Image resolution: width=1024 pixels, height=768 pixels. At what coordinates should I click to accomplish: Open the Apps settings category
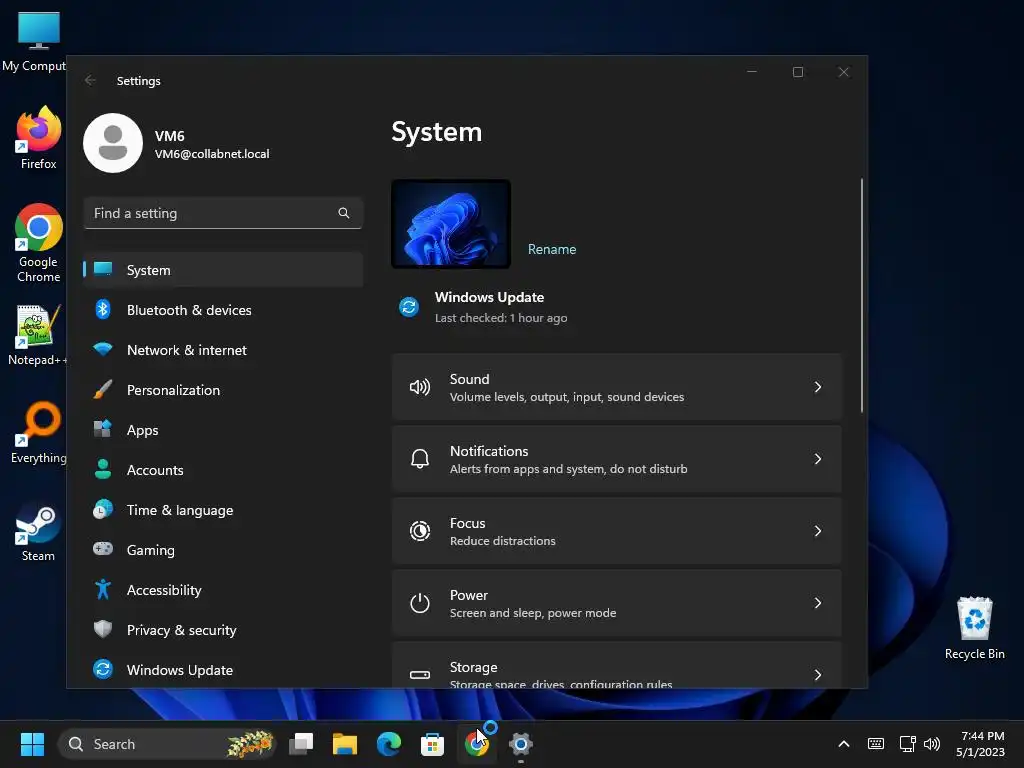(223, 430)
